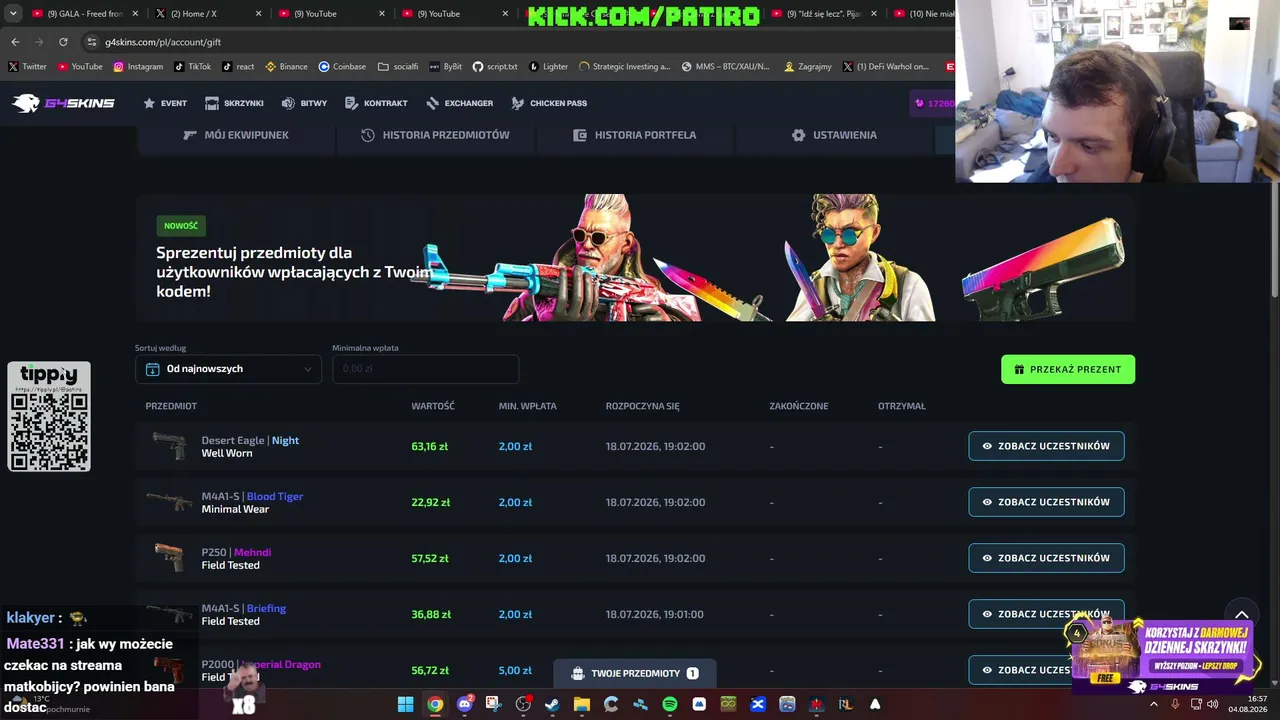Open the script.txt bookmark

[495, 67]
